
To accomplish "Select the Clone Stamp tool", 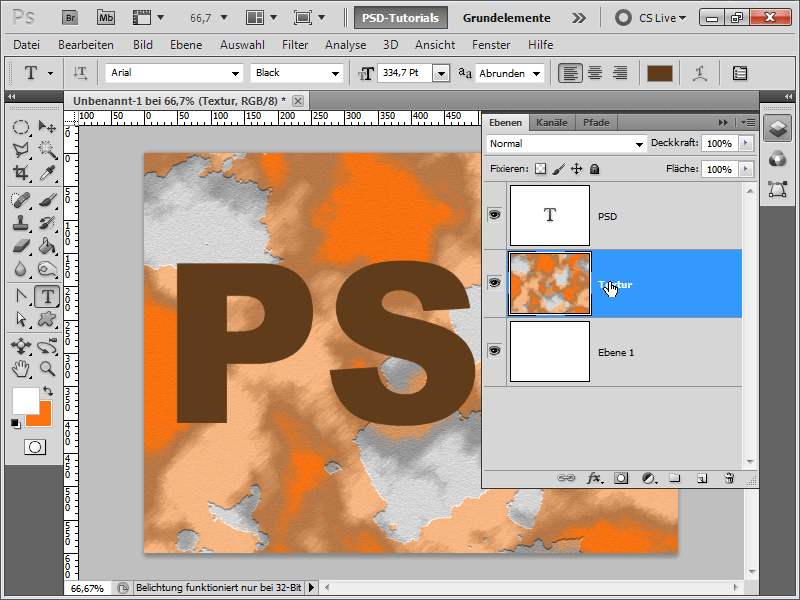I will point(20,222).
